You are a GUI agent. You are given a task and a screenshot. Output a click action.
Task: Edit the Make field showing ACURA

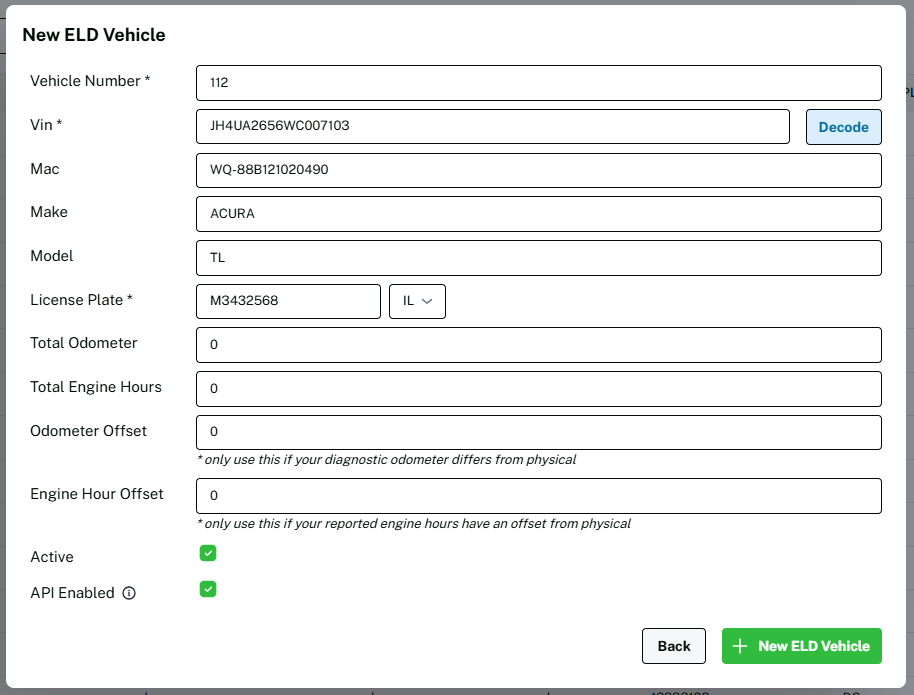point(538,214)
